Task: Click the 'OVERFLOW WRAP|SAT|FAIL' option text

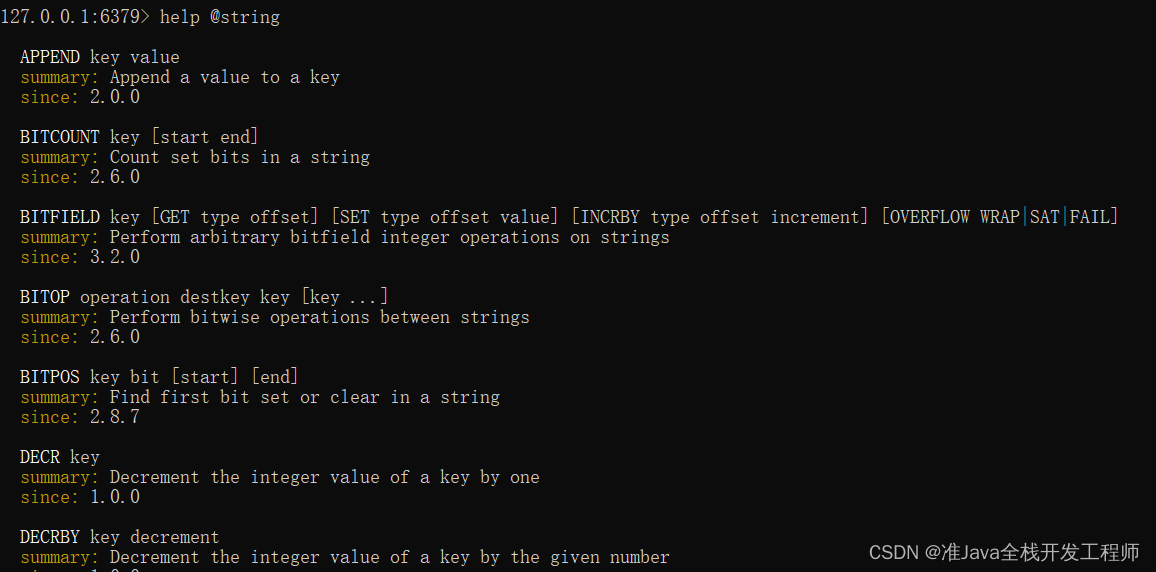Action: 1000,217
